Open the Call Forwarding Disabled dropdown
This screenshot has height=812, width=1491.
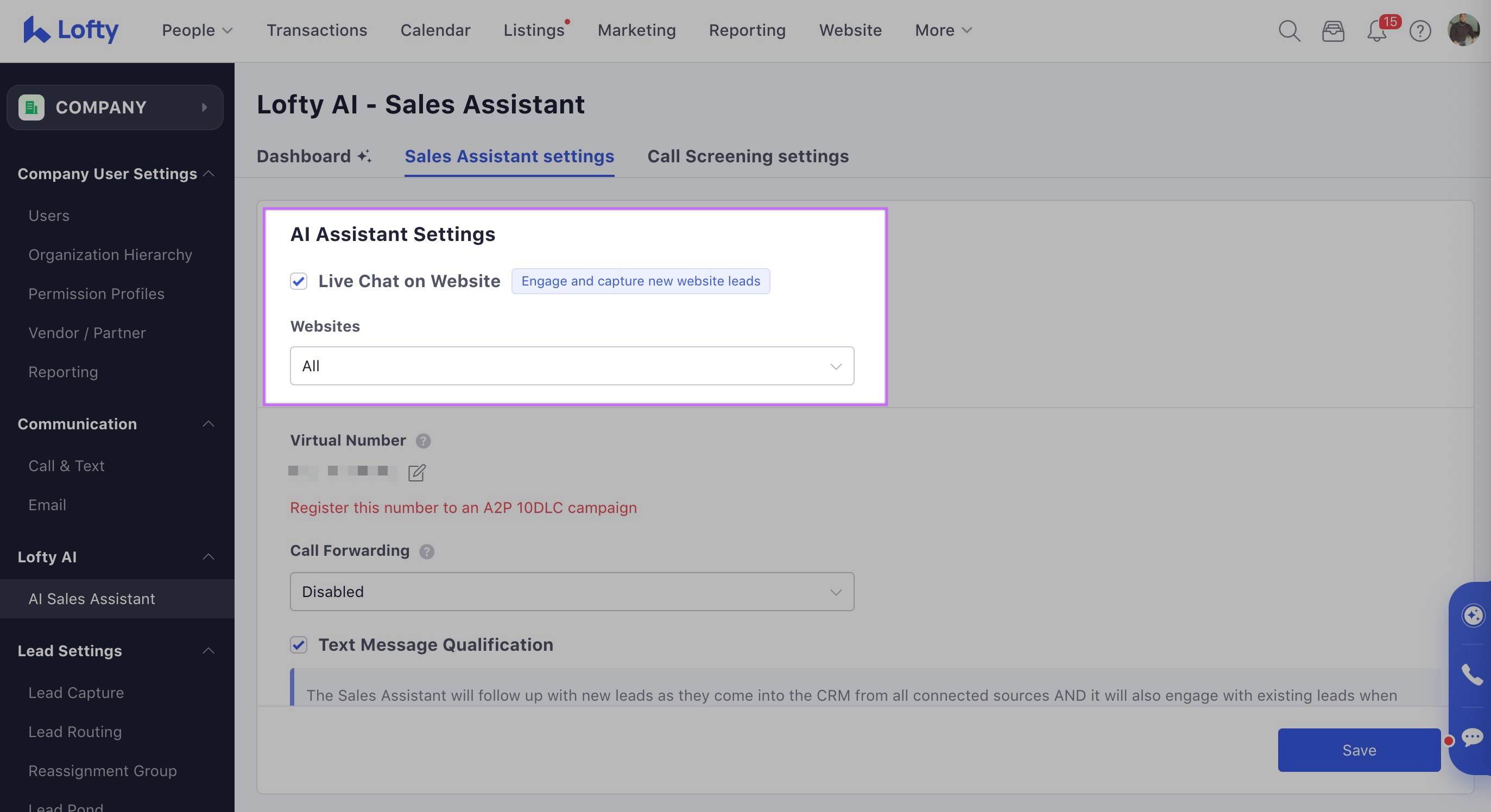(572, 592)
